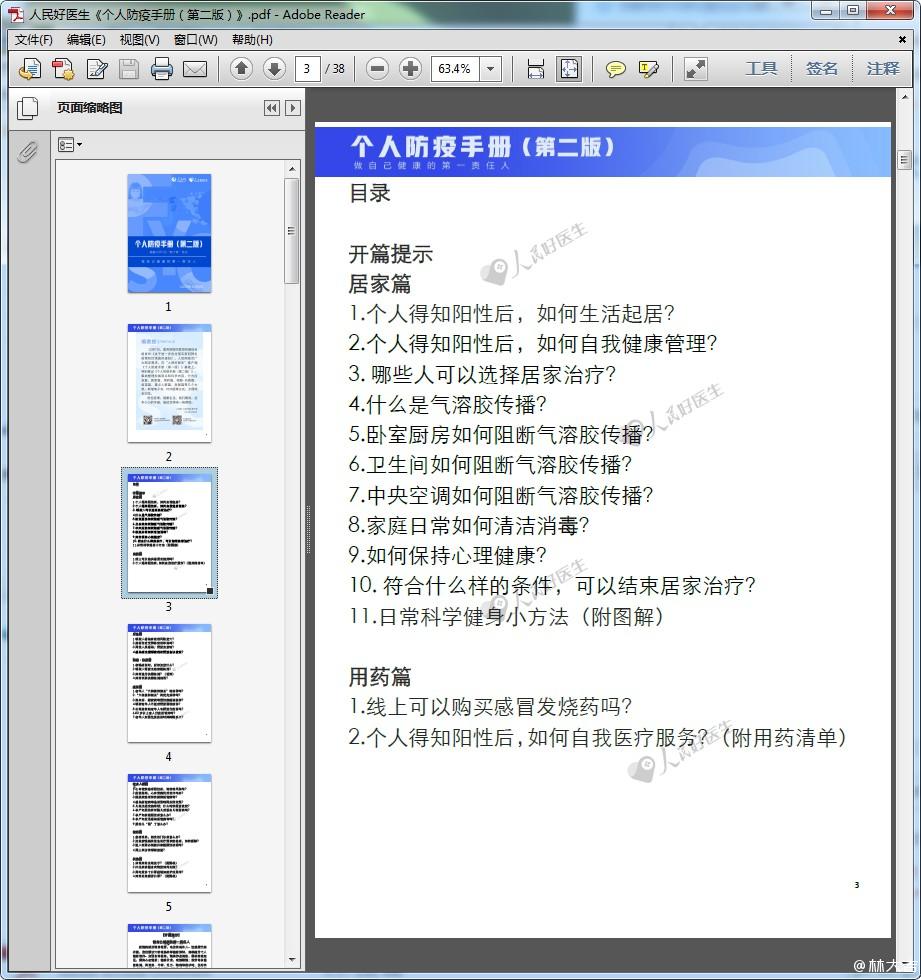The height and width of the screenshot is (980, 921).
Task: Open the attachments paperclip panel
Action: pos(27,152)
